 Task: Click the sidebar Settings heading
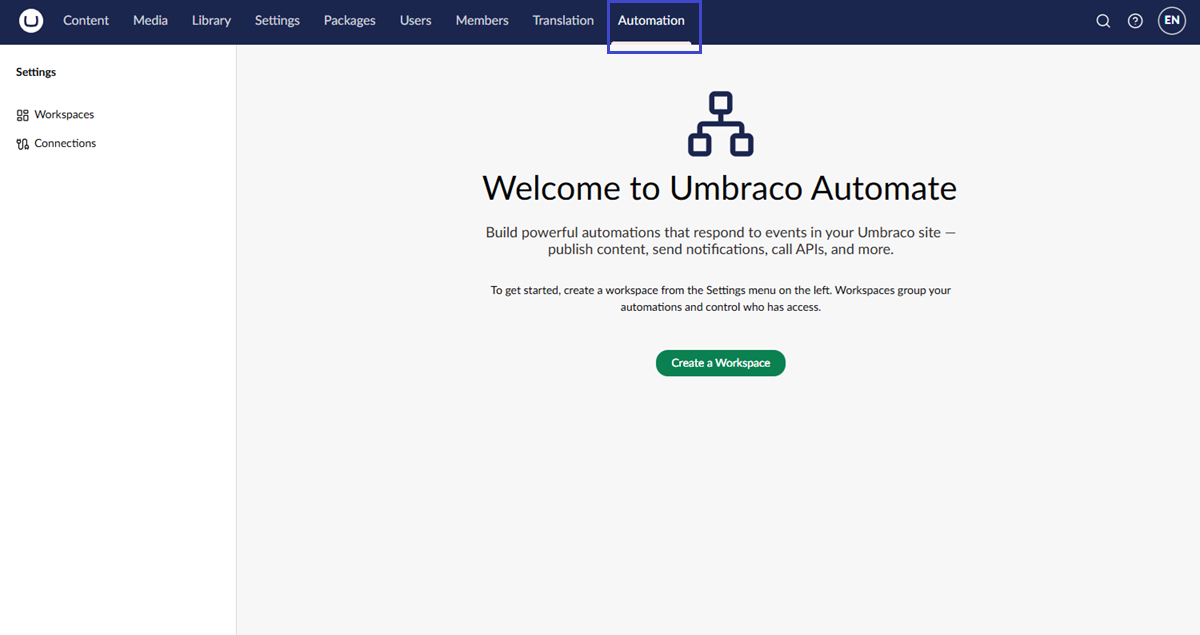pyautogui.click(x=36, y=72)
